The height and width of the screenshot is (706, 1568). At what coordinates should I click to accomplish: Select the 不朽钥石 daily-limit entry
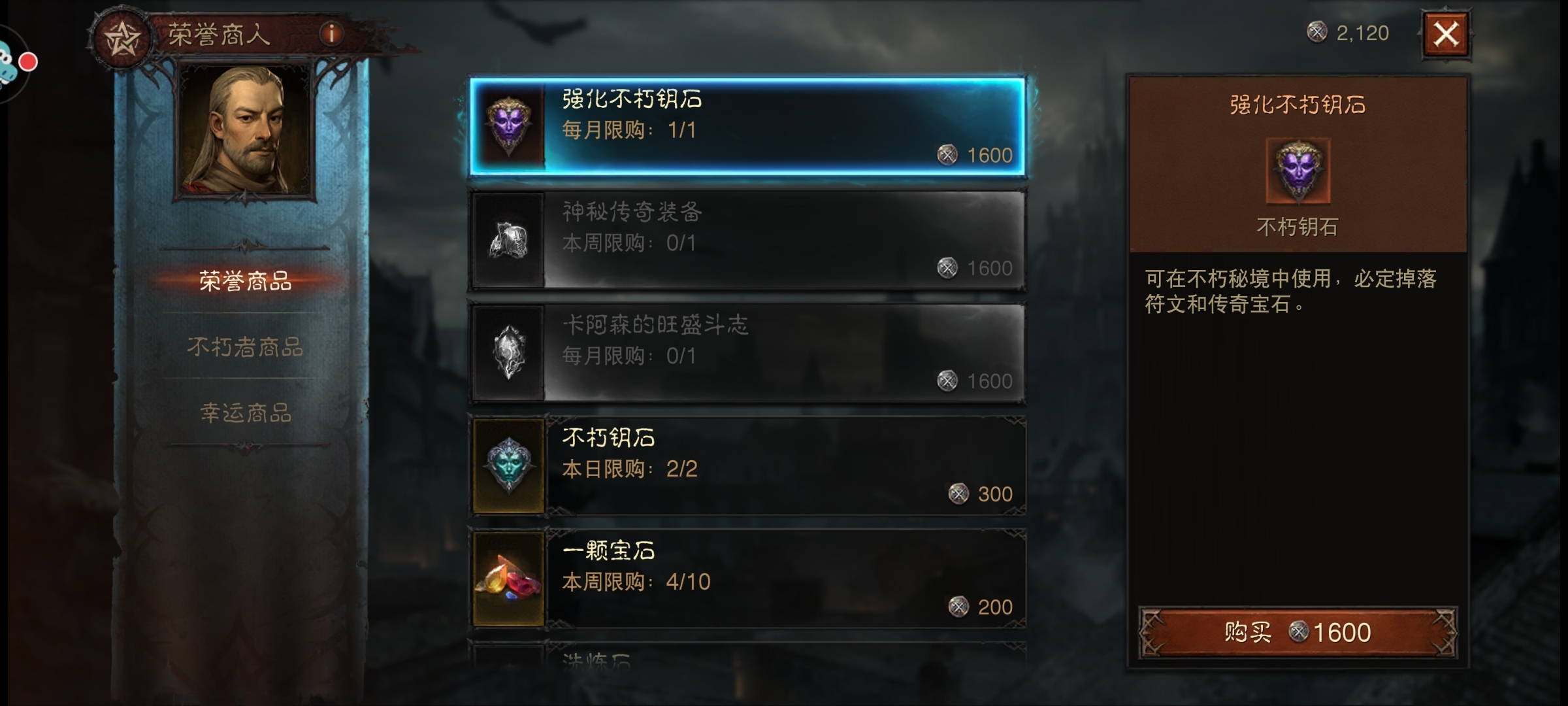click(x=747, y=466)
